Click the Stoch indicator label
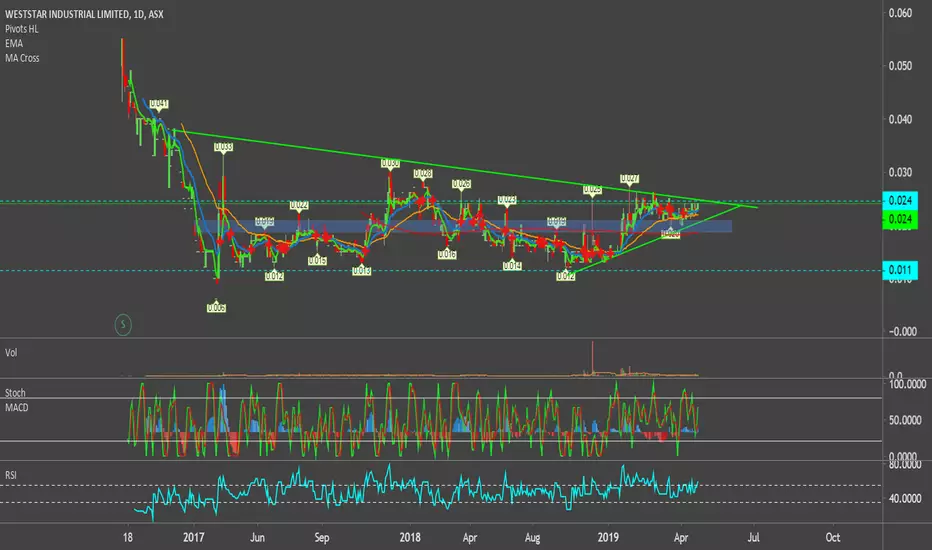The height and width of the screenshot is (550, 932). pyautogui.click(x=15, y=393)
